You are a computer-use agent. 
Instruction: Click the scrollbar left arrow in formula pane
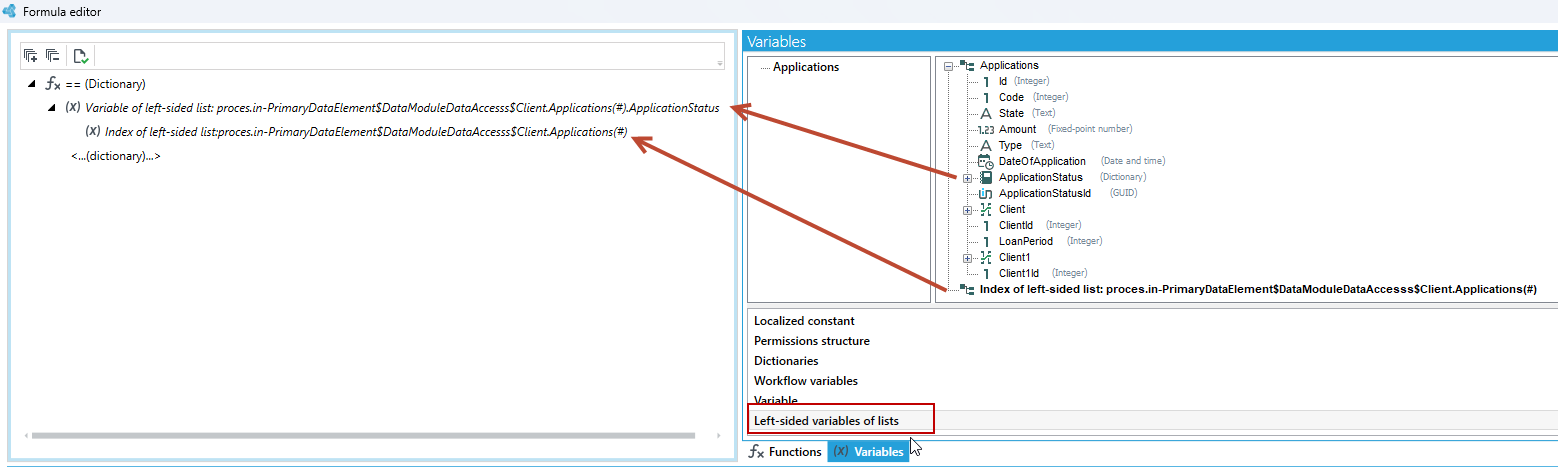[24, 436]
